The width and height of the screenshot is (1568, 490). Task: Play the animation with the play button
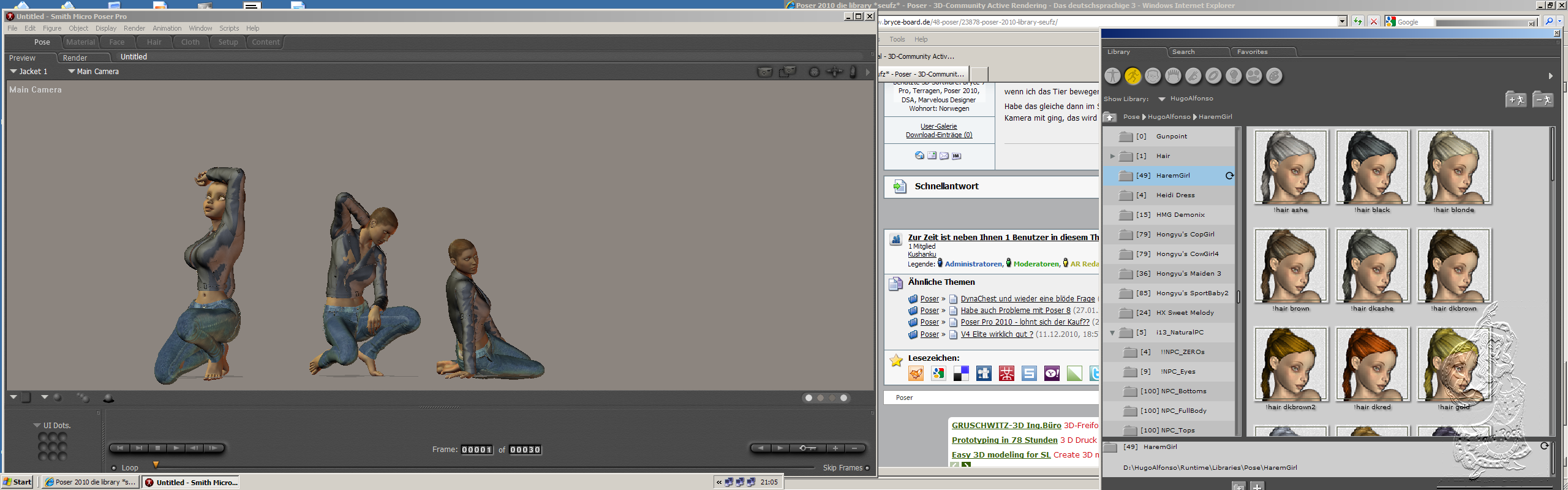point(175,448)
